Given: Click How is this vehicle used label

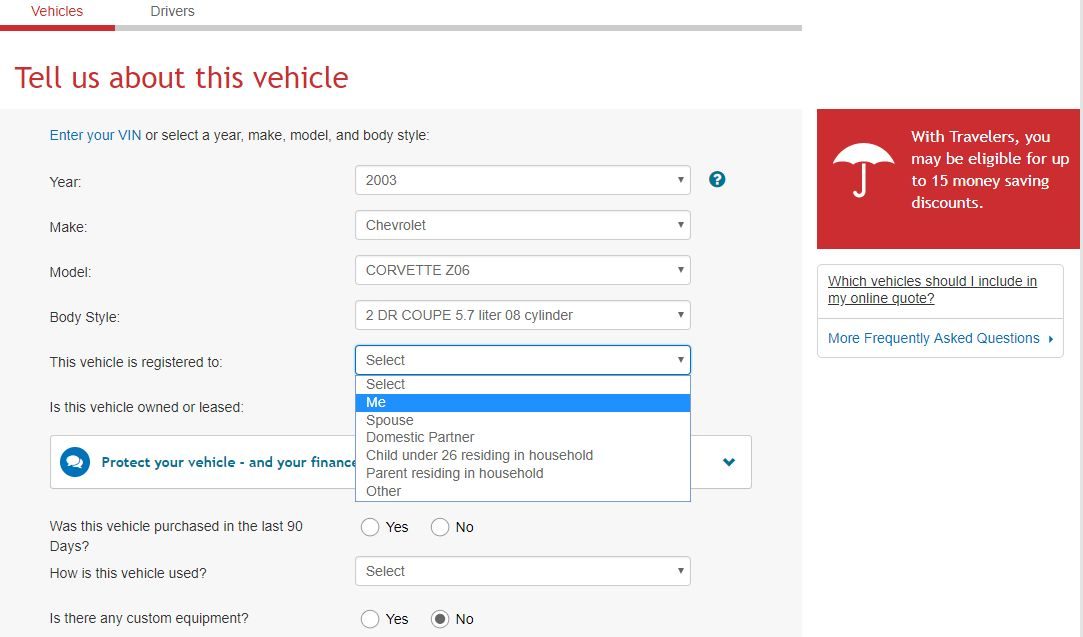Looking at the screenshot, I should click(128, 573).
